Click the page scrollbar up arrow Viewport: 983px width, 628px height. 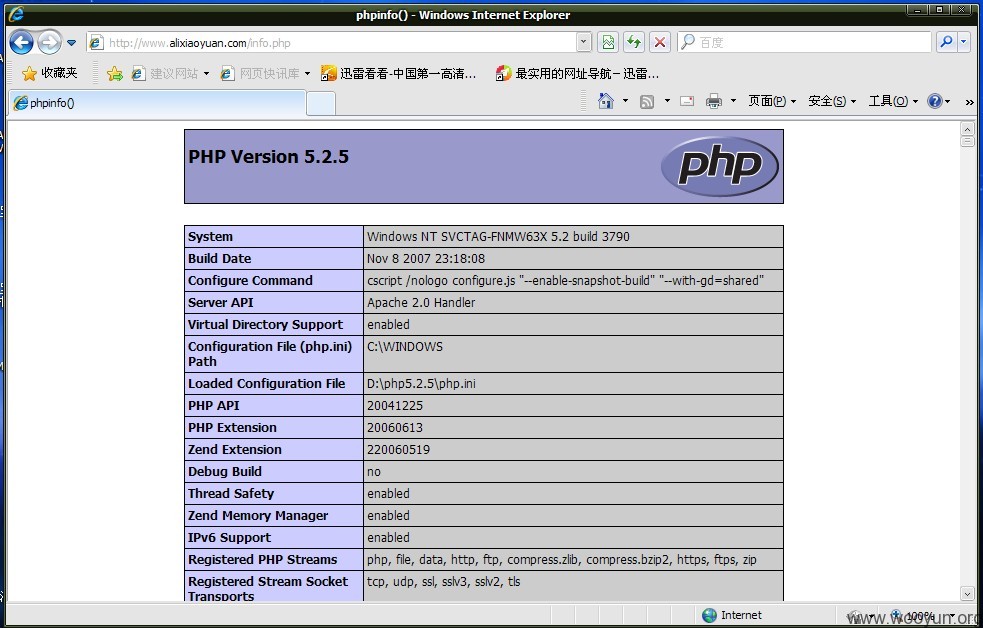(967, 129)
